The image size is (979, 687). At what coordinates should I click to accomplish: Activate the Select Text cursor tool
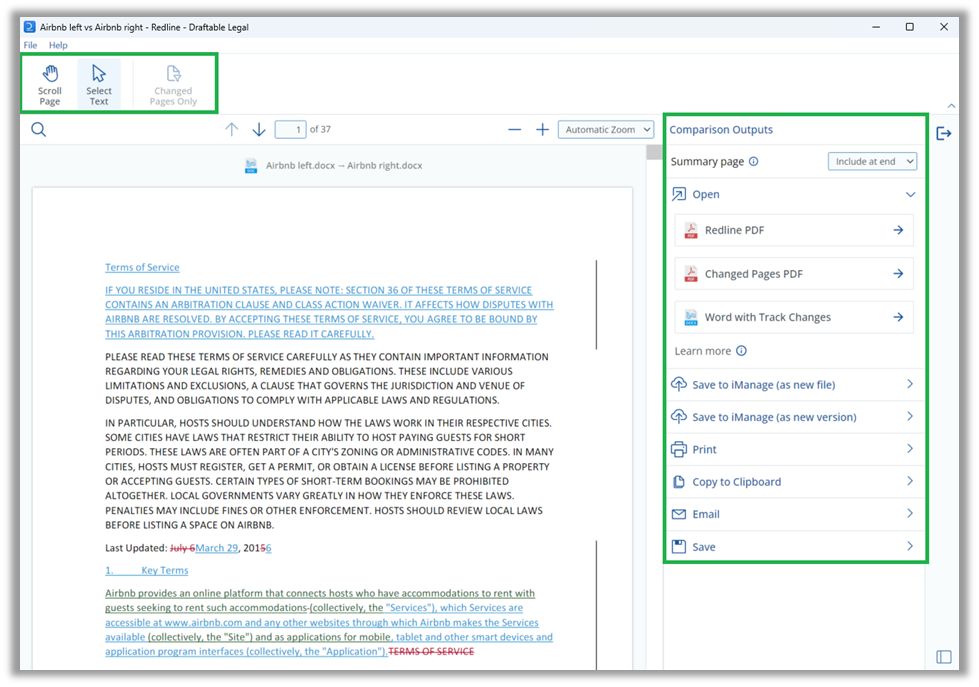99,84
